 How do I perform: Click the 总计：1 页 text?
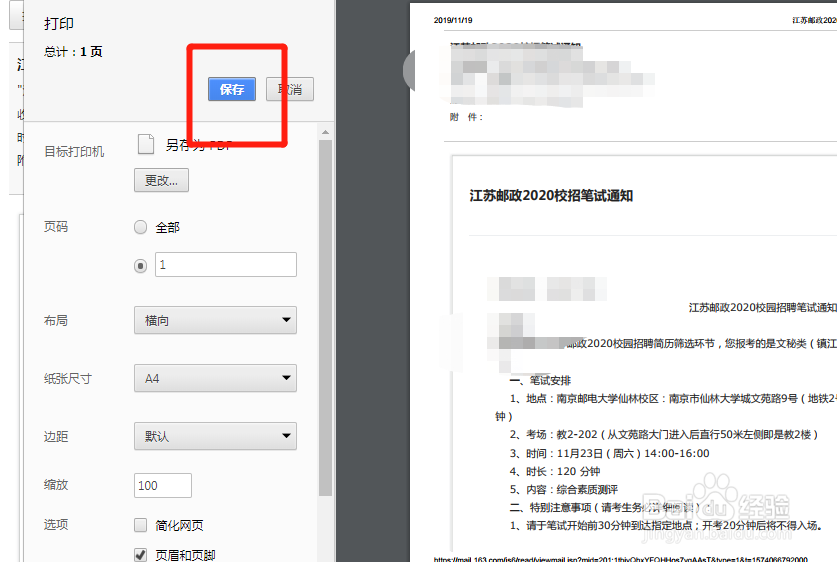click(x=73, y=52)
